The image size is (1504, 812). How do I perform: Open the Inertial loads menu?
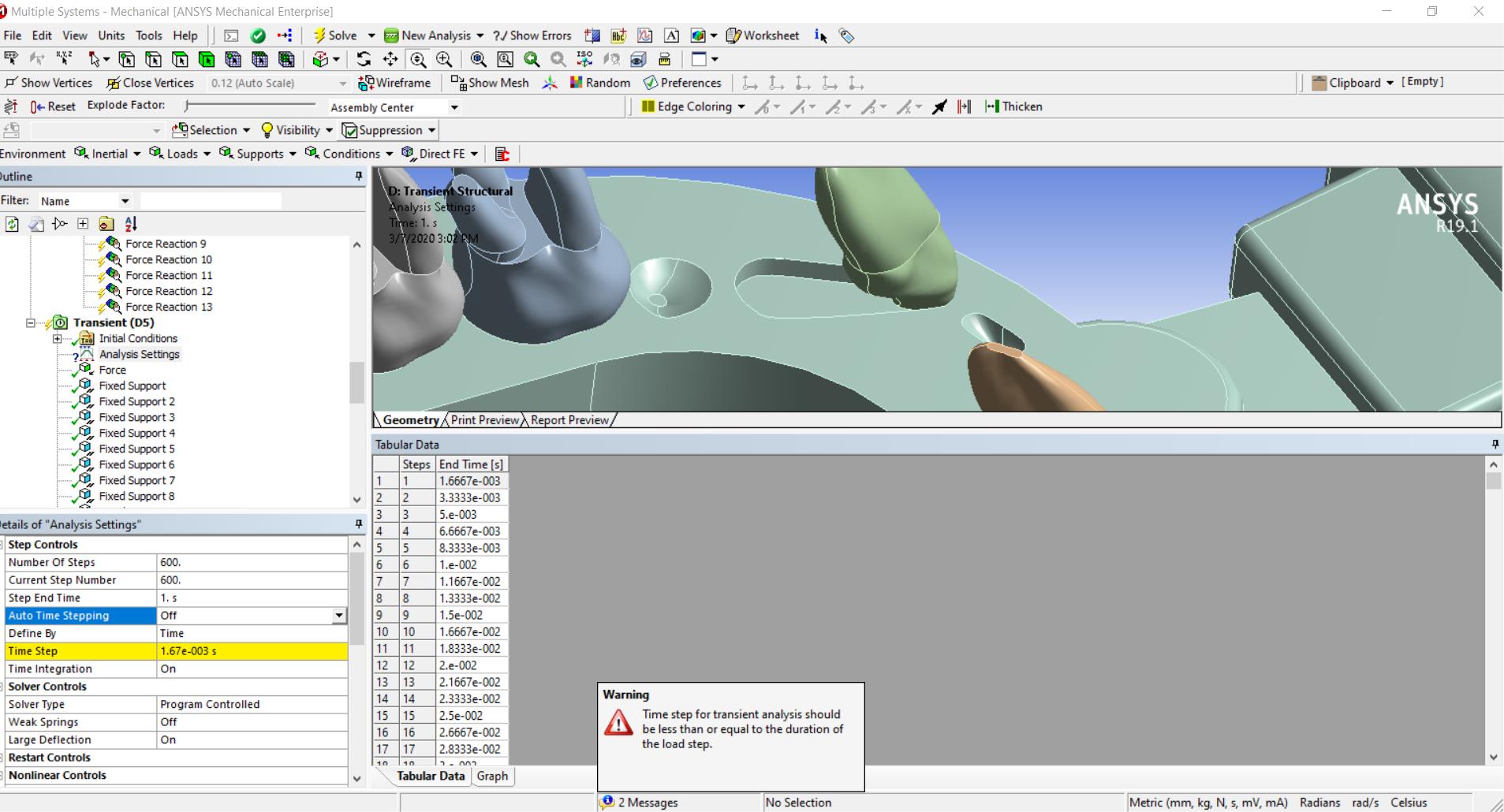(x=108, y=154)
